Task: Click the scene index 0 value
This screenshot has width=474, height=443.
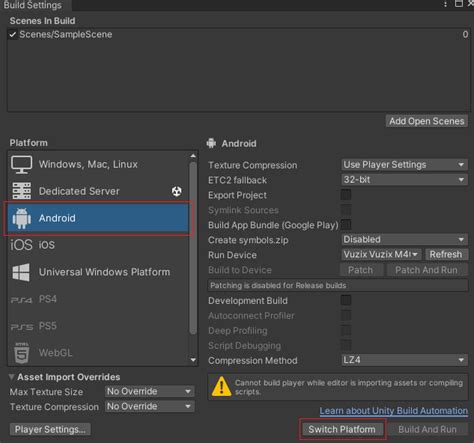Action: 465,35
